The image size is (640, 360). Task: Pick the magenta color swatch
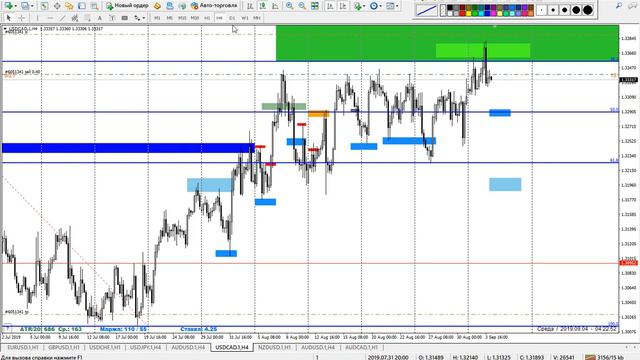tap(493, 13)
